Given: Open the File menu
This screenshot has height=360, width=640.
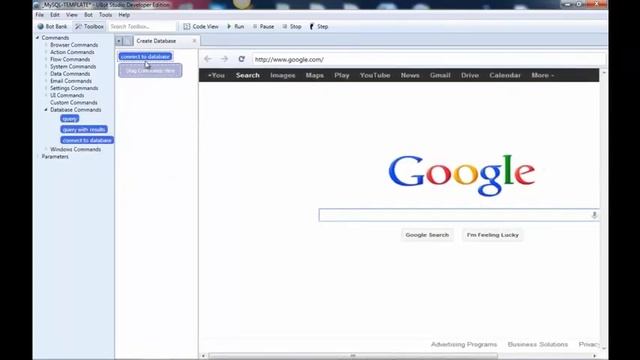Looking at the screenshot, I should coord(40,15).
